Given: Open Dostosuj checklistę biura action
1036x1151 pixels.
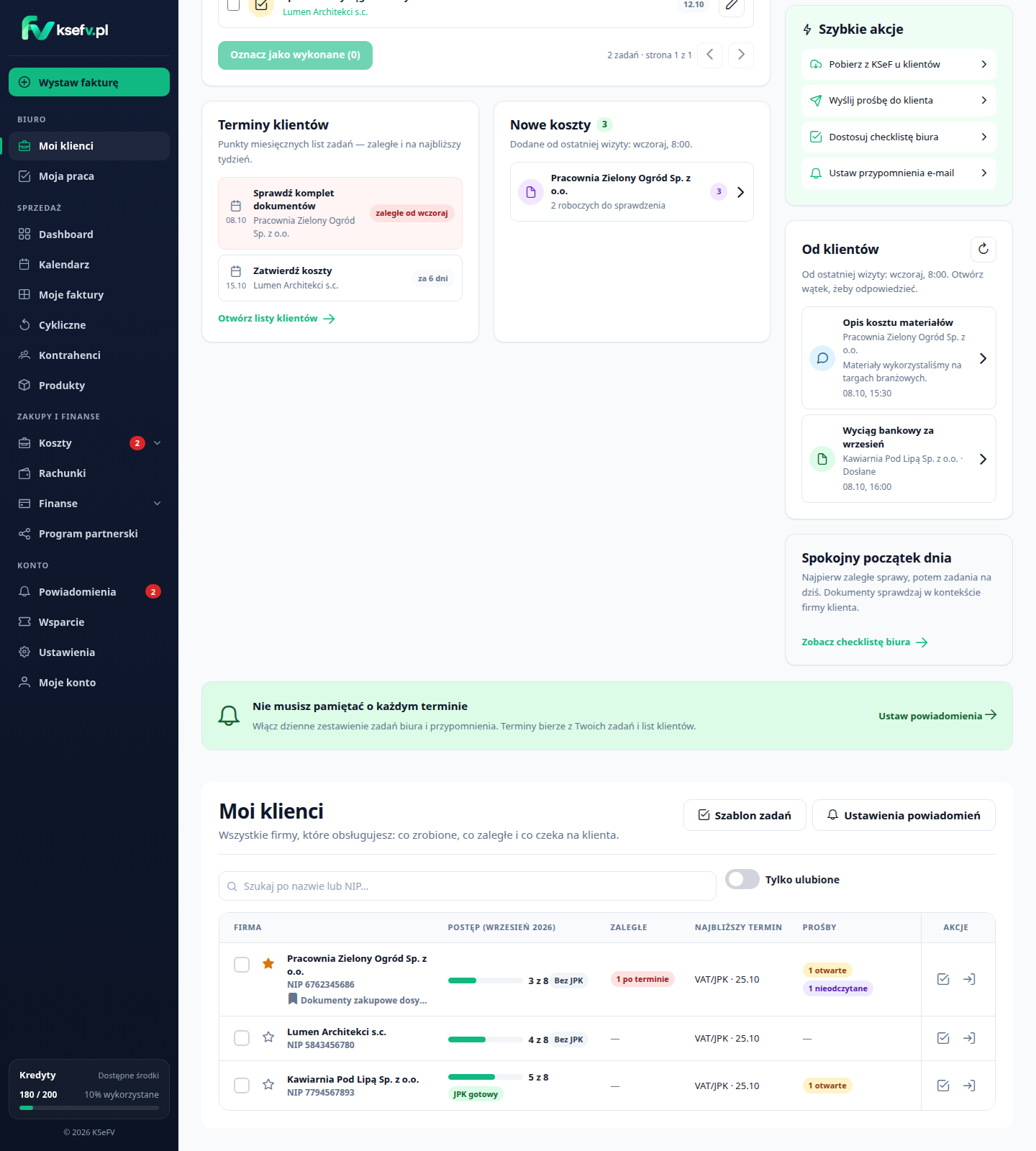Looking at the screenshot, I should 899,137.
